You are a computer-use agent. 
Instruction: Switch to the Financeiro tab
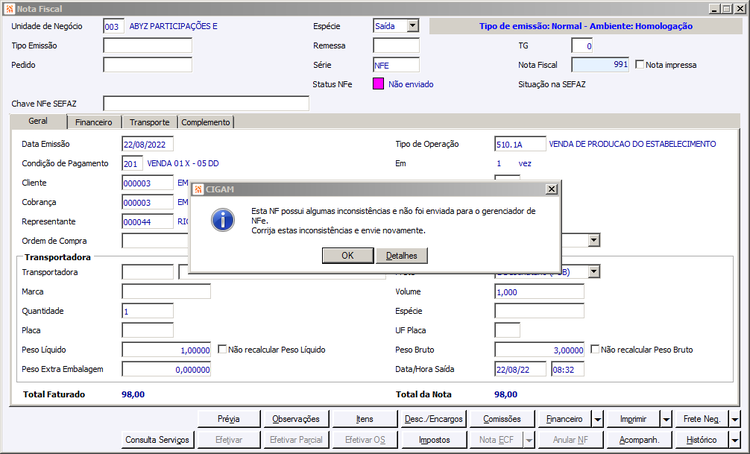click(x=94, y=122)
